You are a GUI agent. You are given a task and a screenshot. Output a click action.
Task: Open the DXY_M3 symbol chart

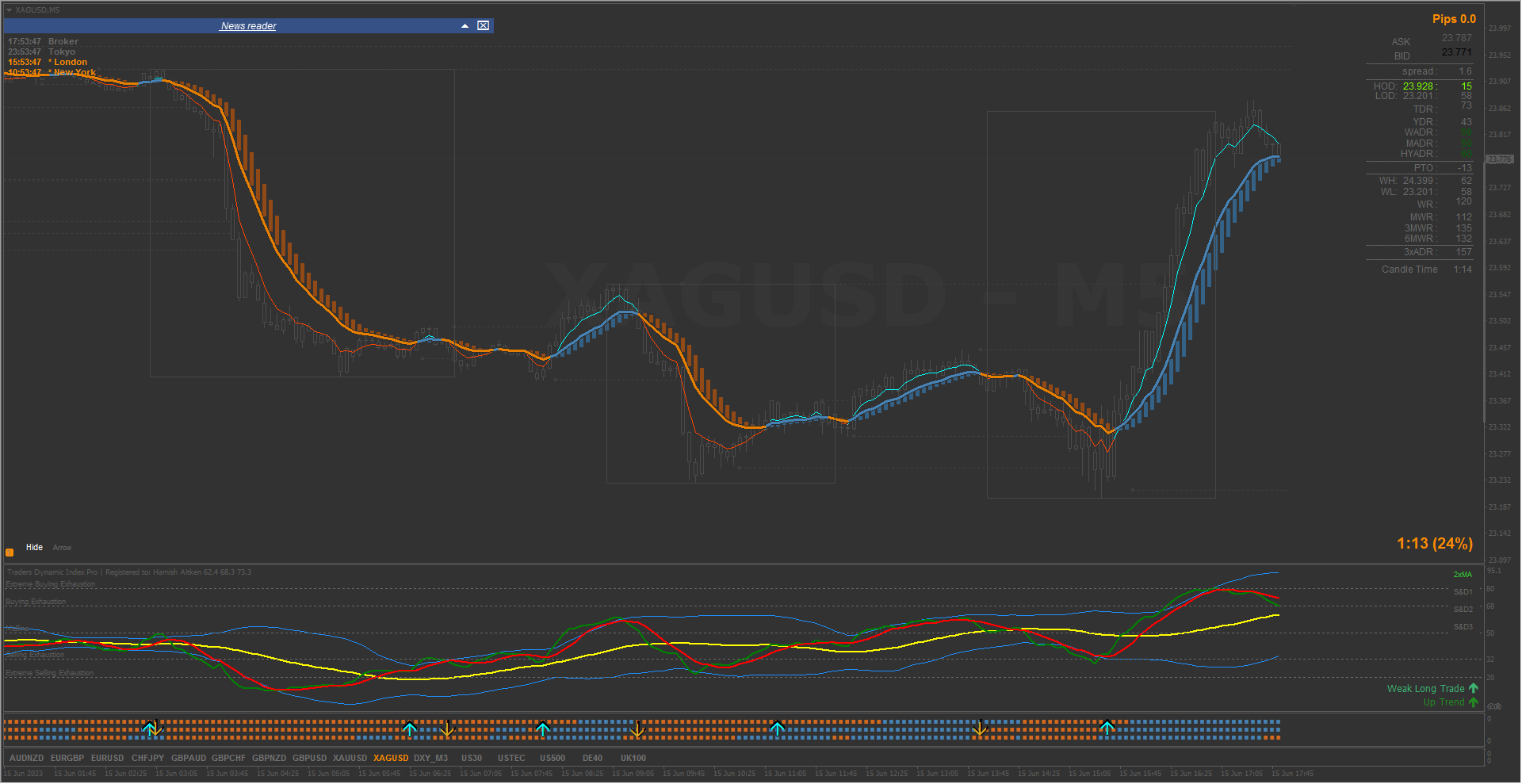tap(430, 759)
